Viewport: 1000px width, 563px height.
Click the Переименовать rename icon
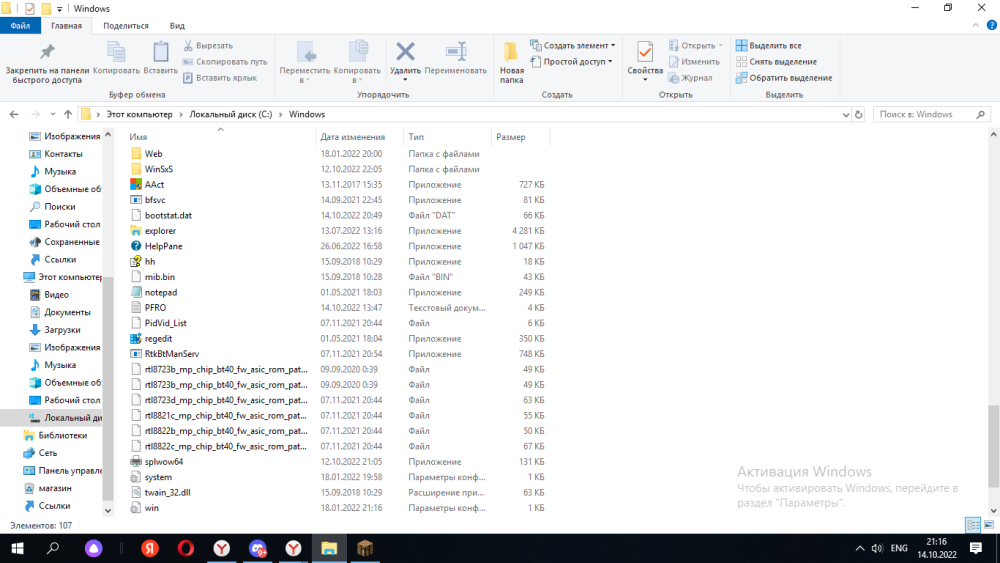pos(455,51)
